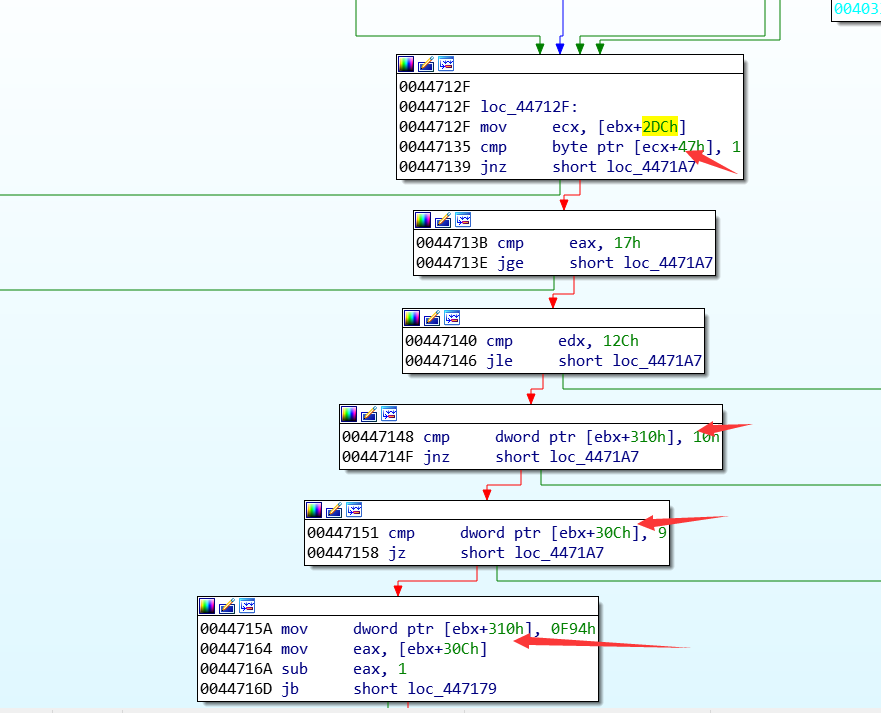This screenshot has height=713, width=881.
Task: Click the loc_4471A7 target in the jle instruction
Action: click(x=657, y=361)
